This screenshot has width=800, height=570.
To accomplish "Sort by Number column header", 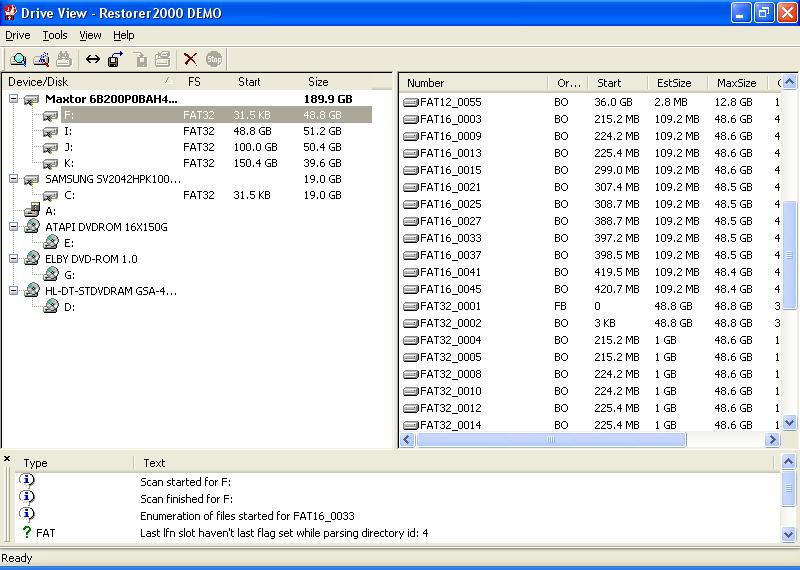I will [x=474, y=83].
